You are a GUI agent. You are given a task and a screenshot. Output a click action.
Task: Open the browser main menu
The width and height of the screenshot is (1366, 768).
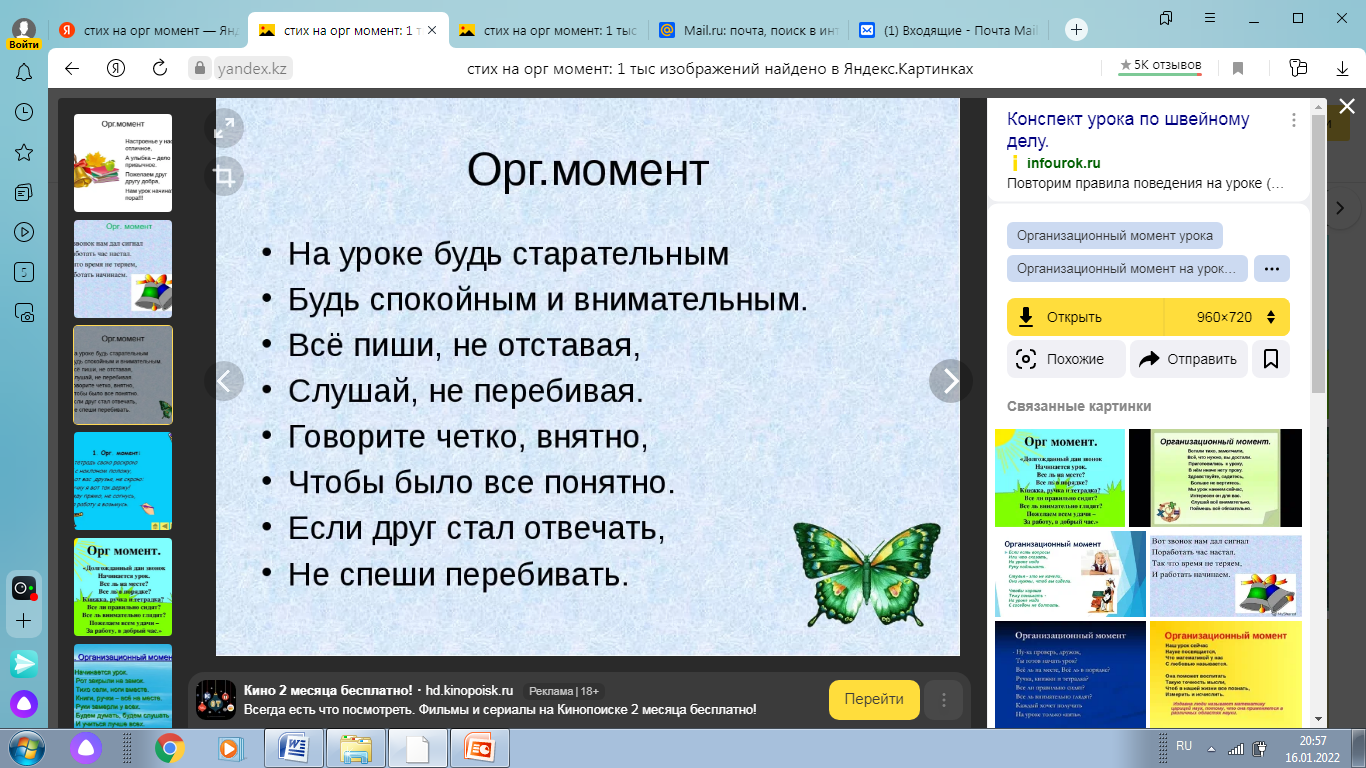click(1208, 18)
